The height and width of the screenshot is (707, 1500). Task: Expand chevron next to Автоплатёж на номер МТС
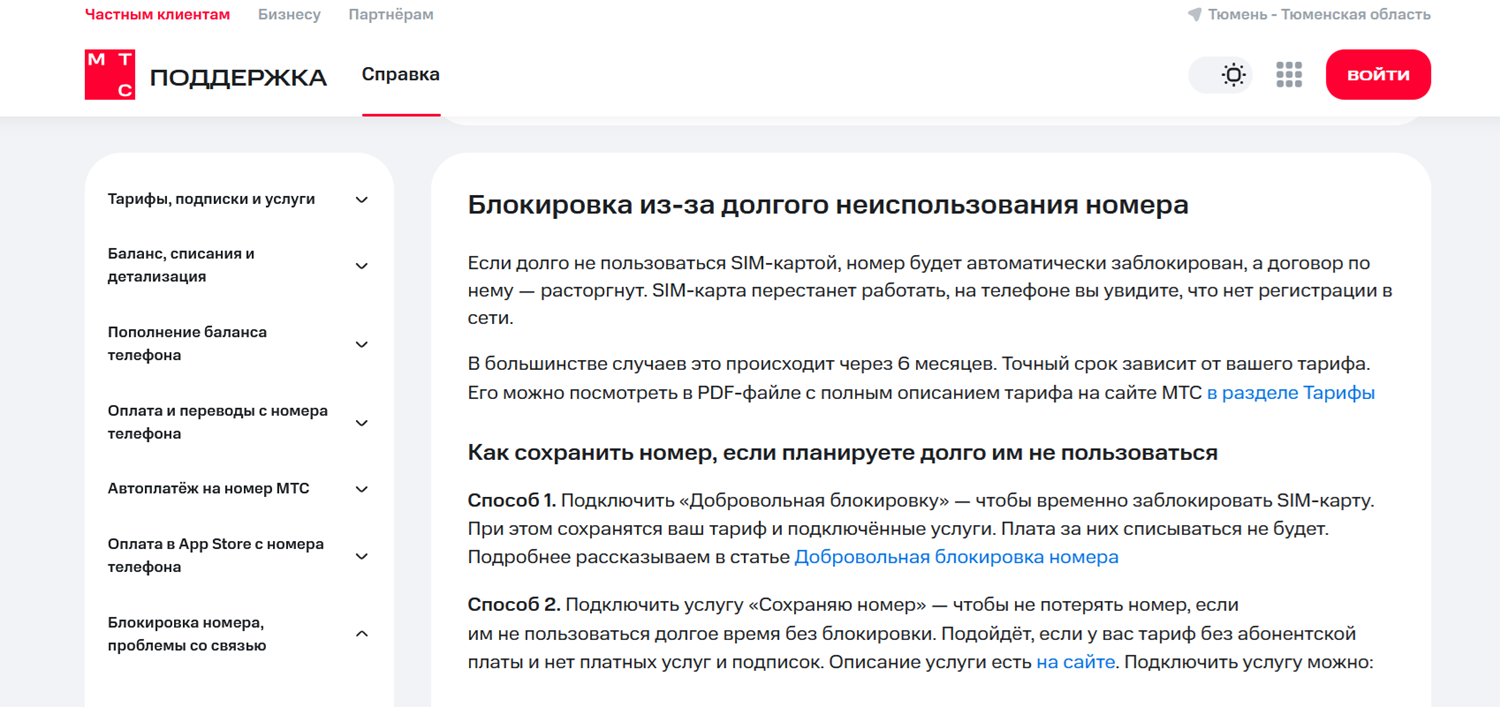(362, 489)
